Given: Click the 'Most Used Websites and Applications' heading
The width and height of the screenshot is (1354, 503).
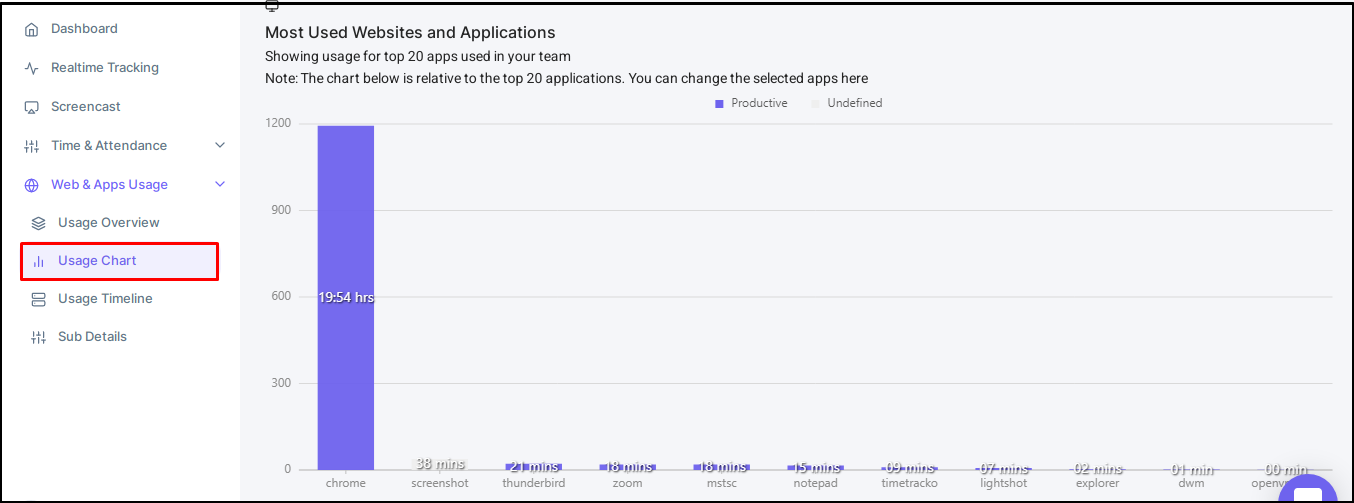Looking at the screenshot, I should [410, 33].
